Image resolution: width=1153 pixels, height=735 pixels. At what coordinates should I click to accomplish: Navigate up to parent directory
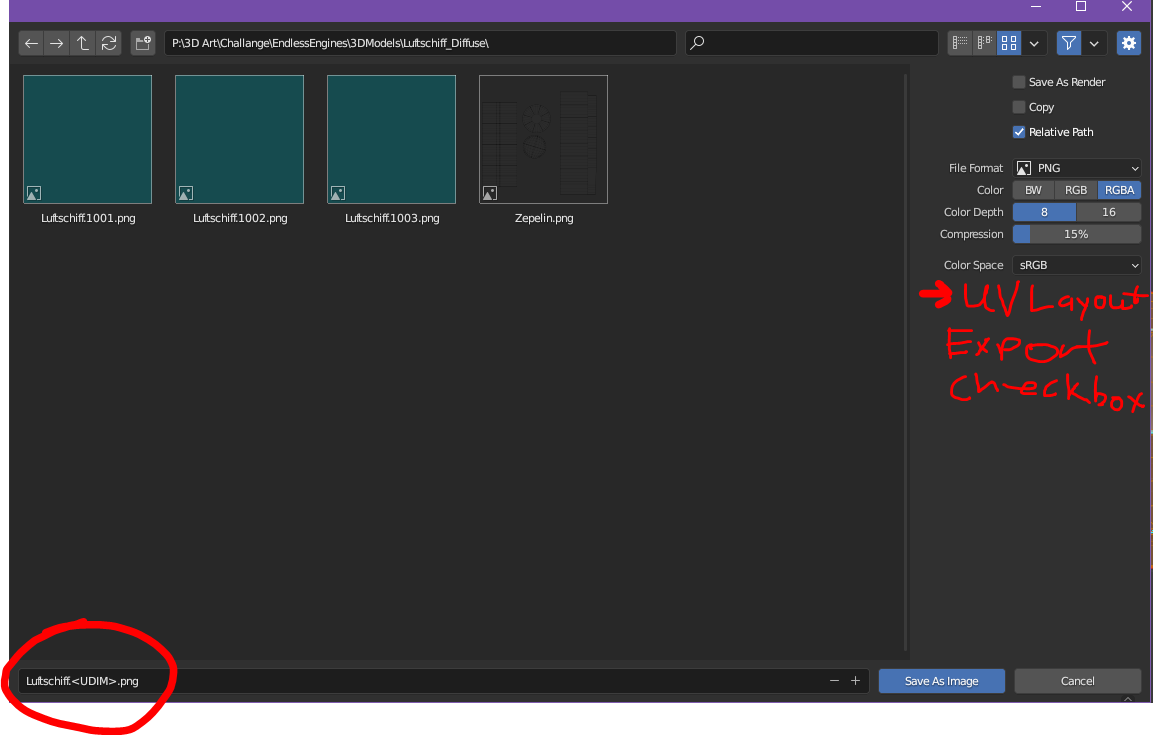(83, 43)
